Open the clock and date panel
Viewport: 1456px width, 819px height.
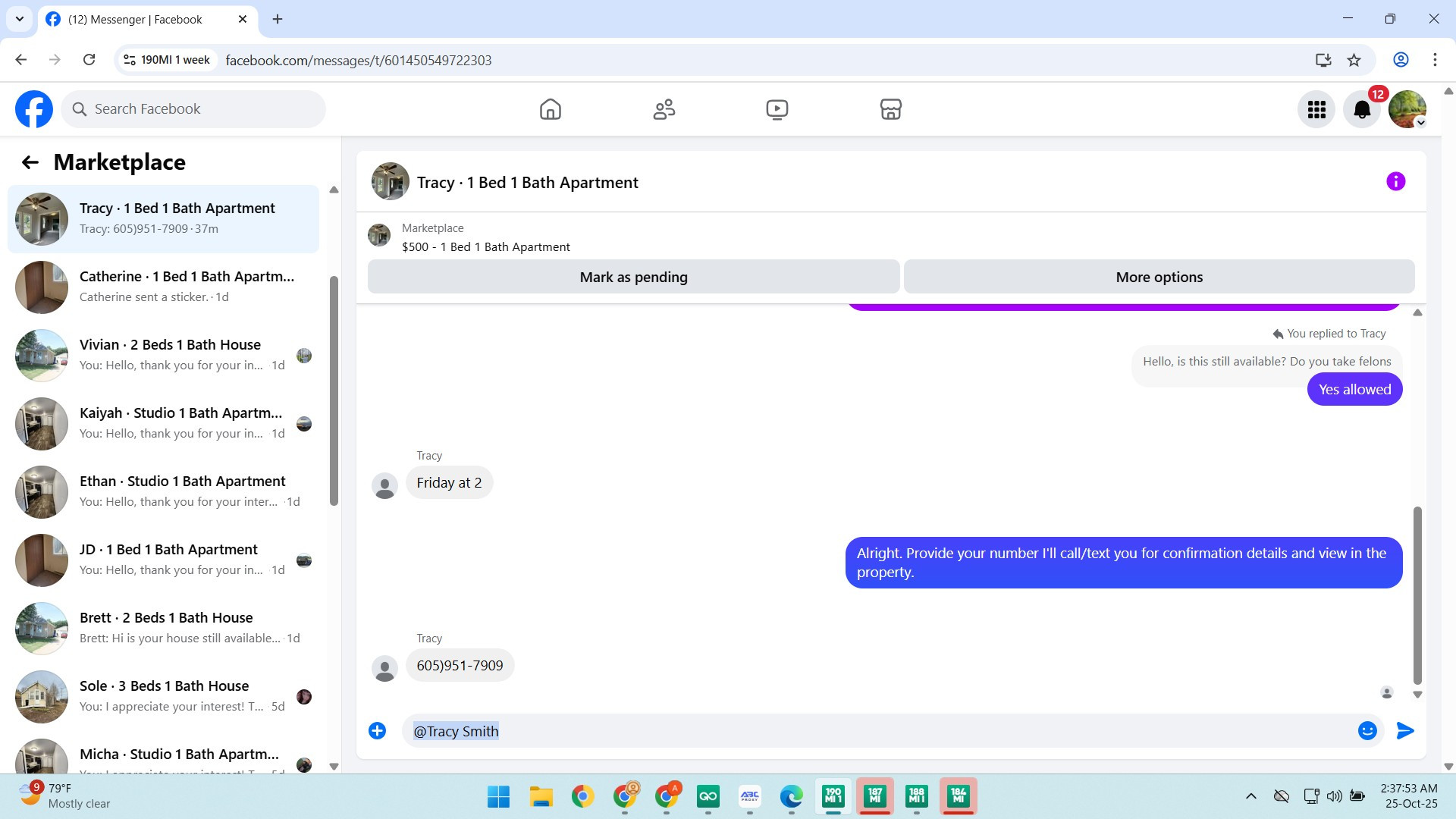pos(1410,796)
